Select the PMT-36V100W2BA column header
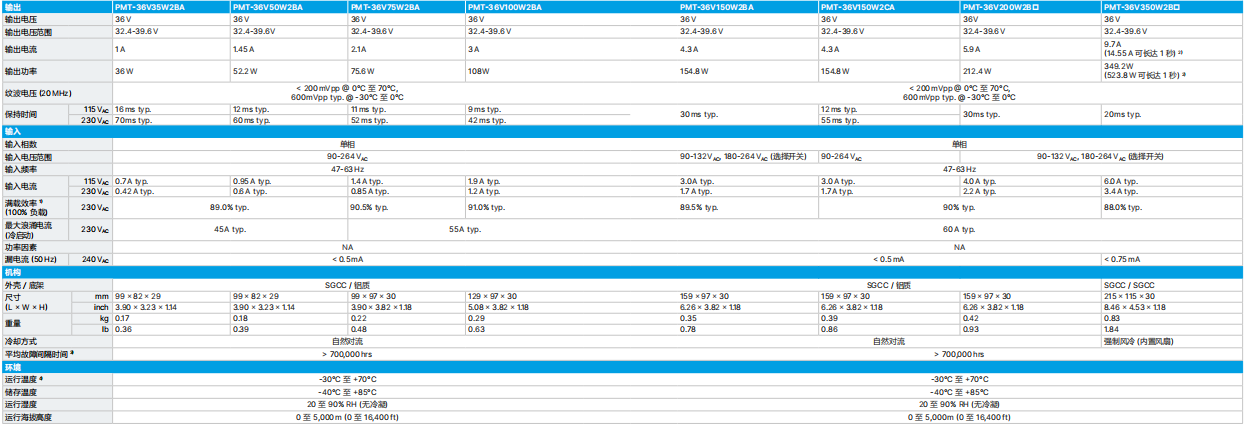The image size is (1244, 440). pyautogui.click(x=505, y=6)
